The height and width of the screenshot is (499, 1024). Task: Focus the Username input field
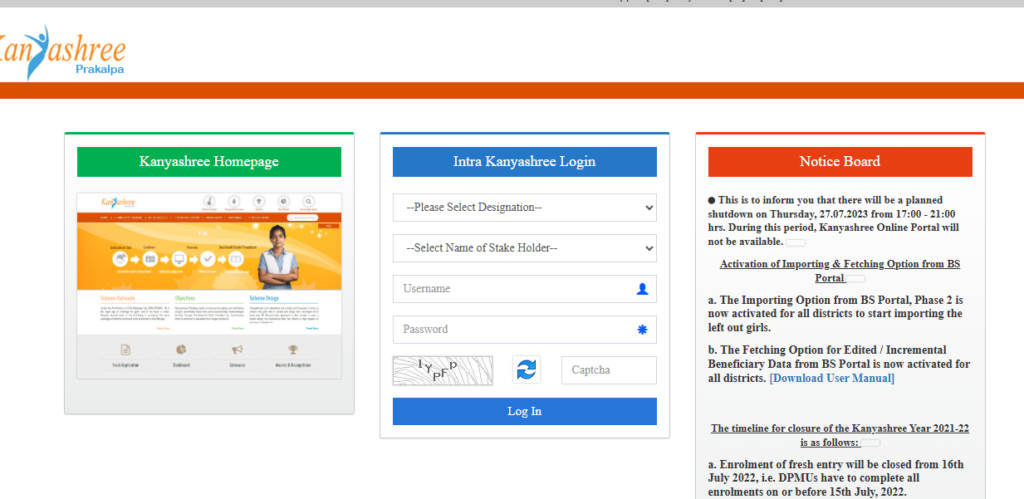pyautogui.click(x=524, y=289)
